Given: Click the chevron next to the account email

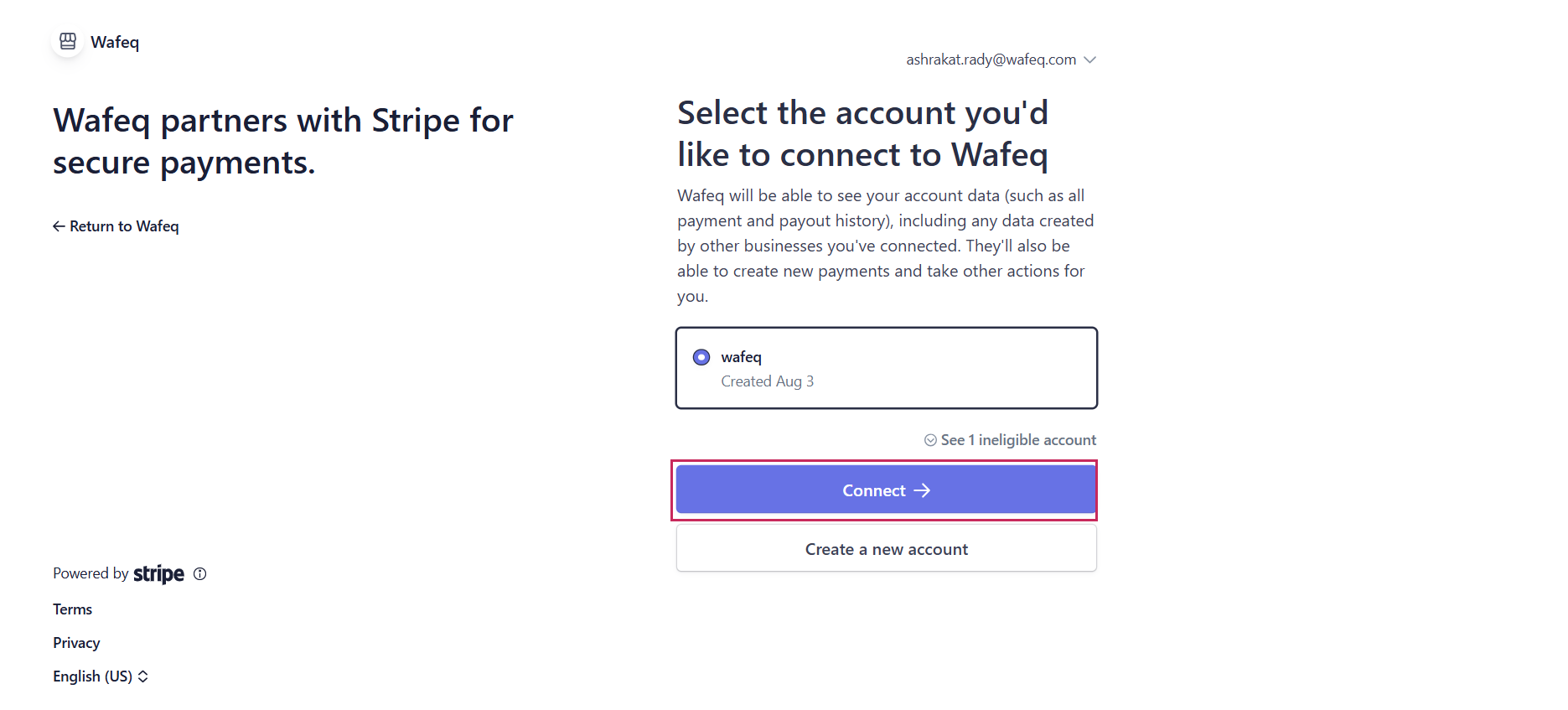Looking at the screenshot, I should coord(1089,60).
